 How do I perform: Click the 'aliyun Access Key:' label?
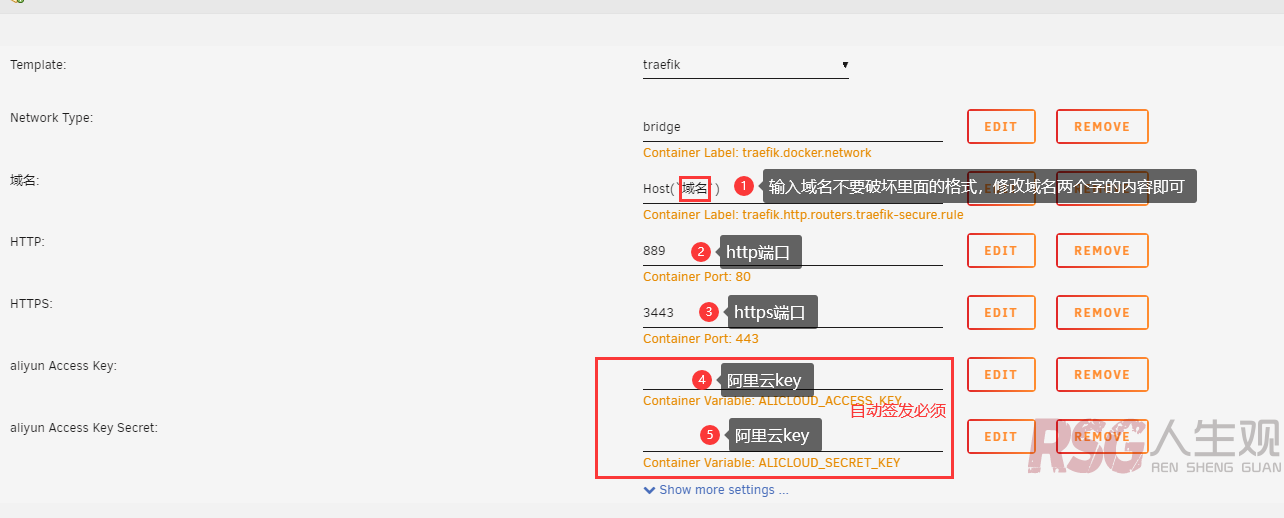pos(63,366)
